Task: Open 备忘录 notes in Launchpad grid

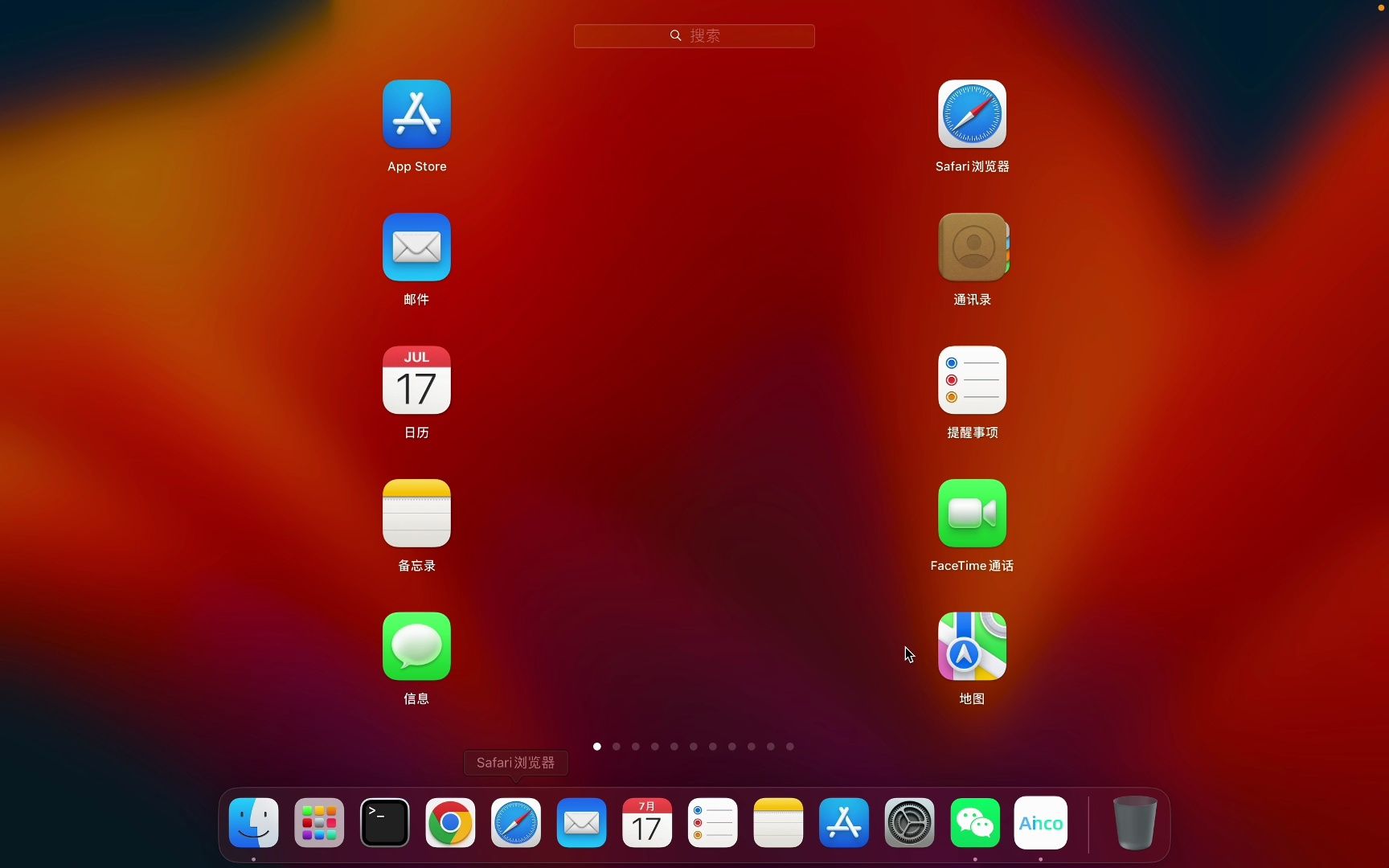Action: [416, 513]
